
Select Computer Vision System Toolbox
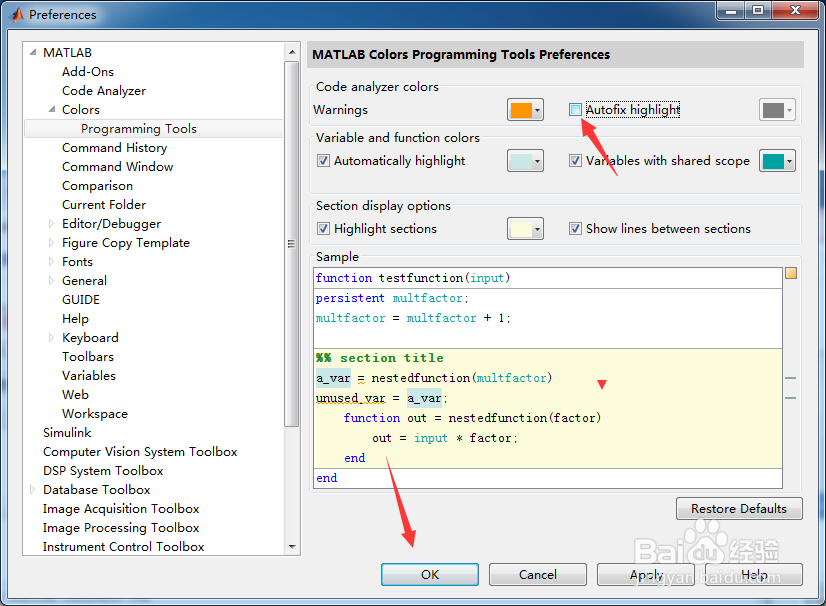coord(140,452)
